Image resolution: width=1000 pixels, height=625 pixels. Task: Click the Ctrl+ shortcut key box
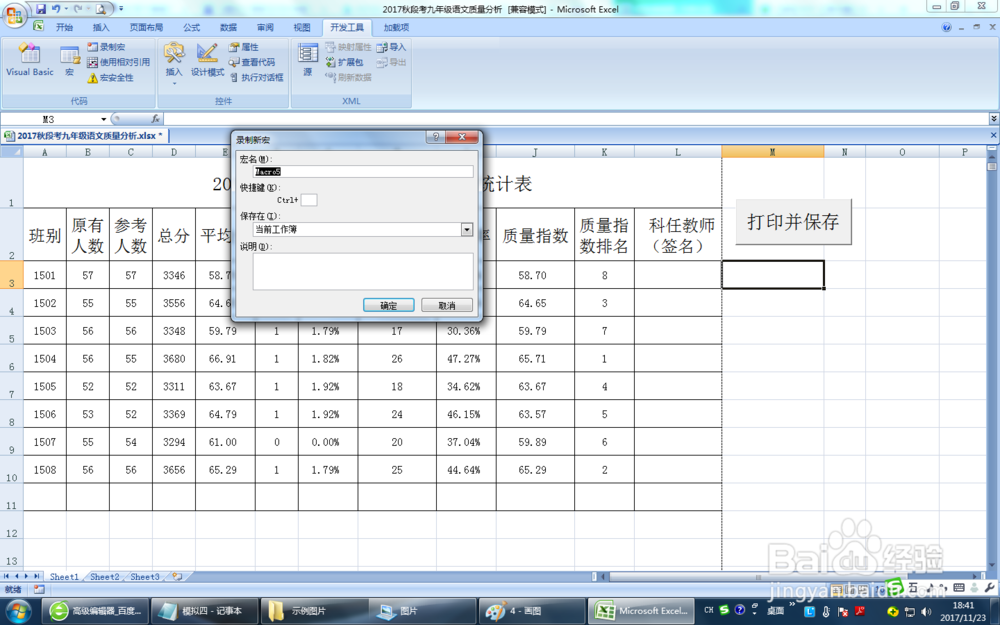[309, 200]
